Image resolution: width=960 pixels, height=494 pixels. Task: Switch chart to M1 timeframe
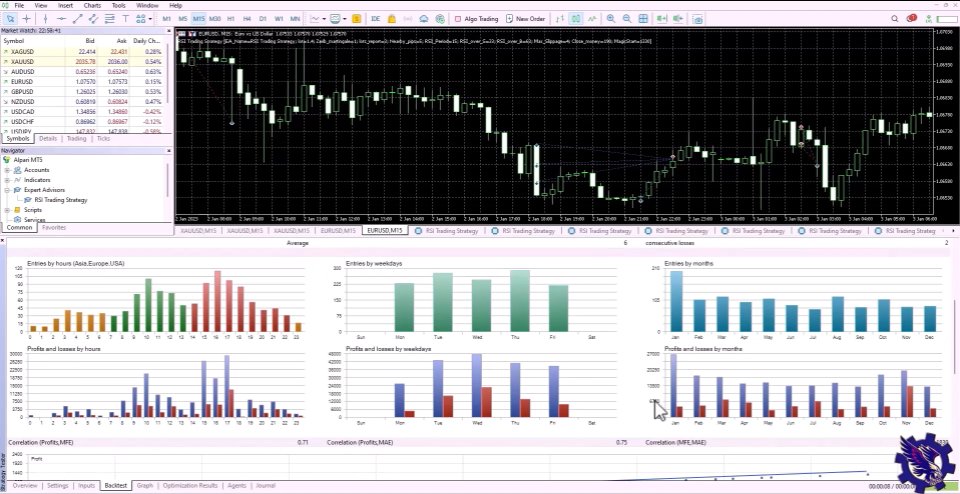[x=167, y=19]
